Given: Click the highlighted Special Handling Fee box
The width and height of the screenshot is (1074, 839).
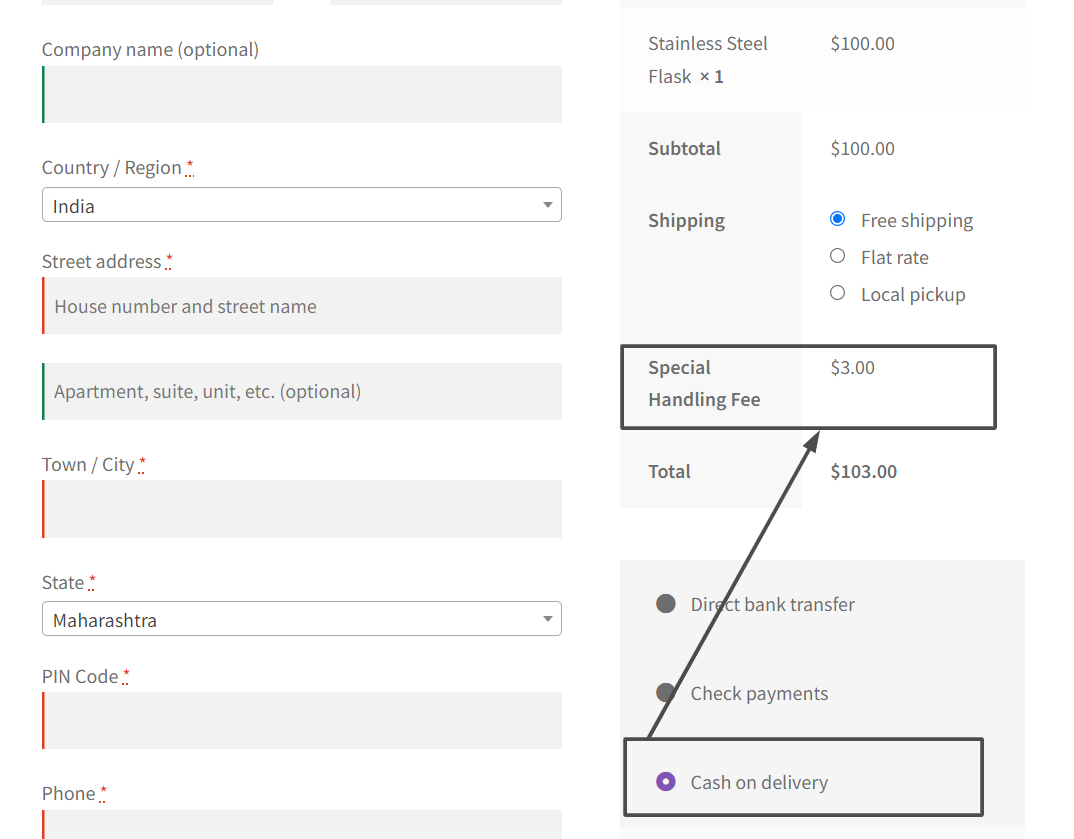Looking at the screenshot, I should (808, 387).
